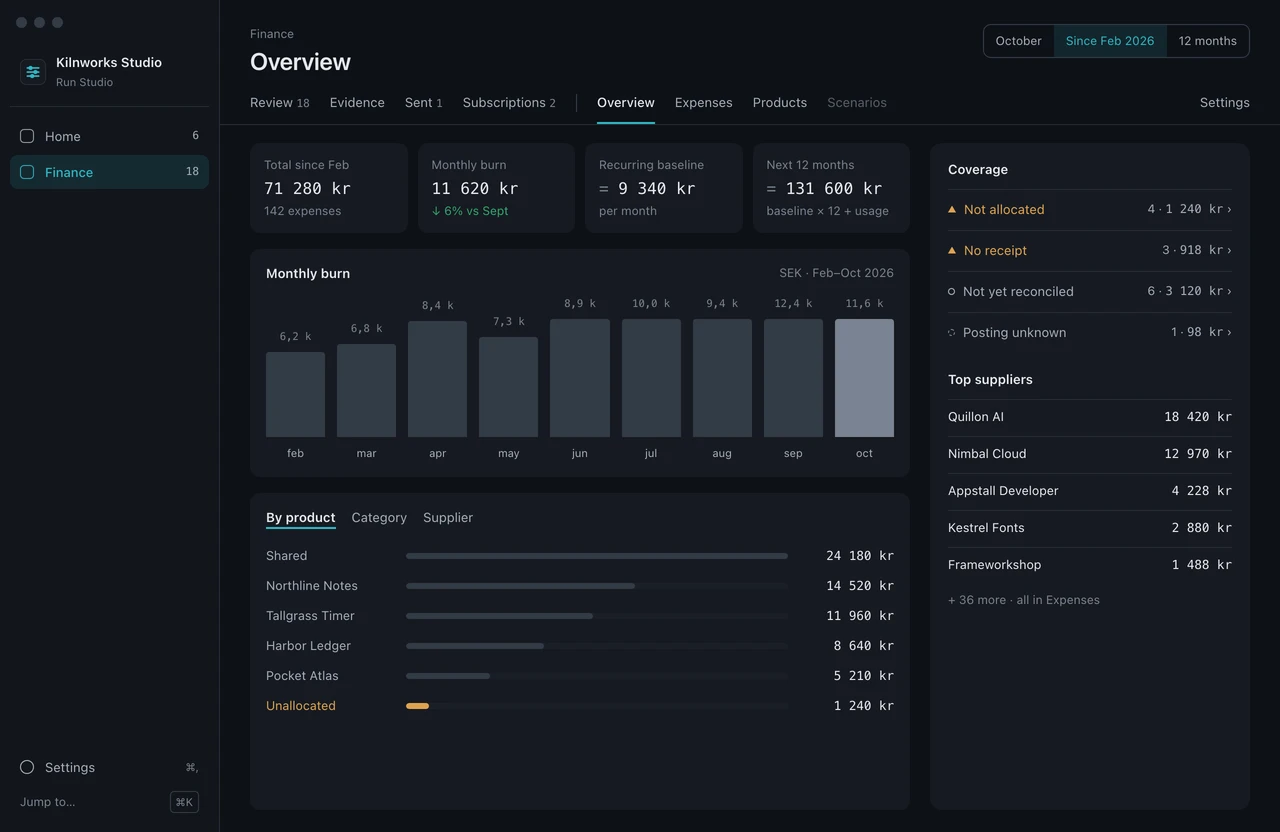Click the Kestrel Fonts supplier row
Screen dimensions: 1280x832
point(1090,528)
